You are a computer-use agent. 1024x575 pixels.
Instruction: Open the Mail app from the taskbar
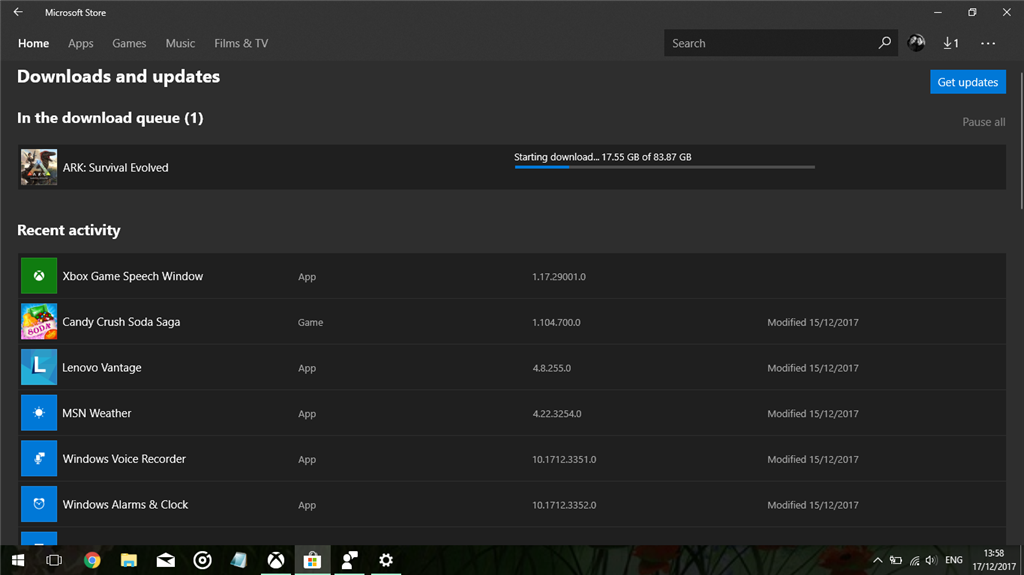[165, 561]
